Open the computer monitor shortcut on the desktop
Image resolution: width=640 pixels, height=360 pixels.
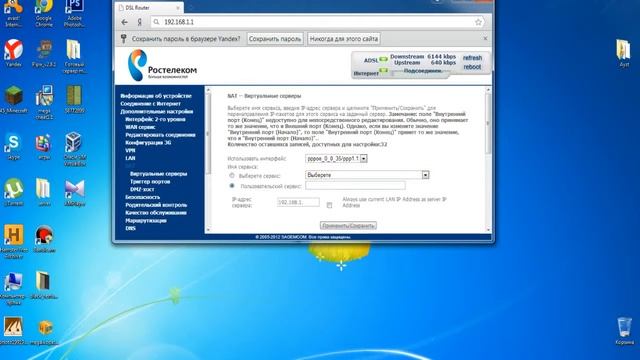pyautogui.click(x=13, y=288)
